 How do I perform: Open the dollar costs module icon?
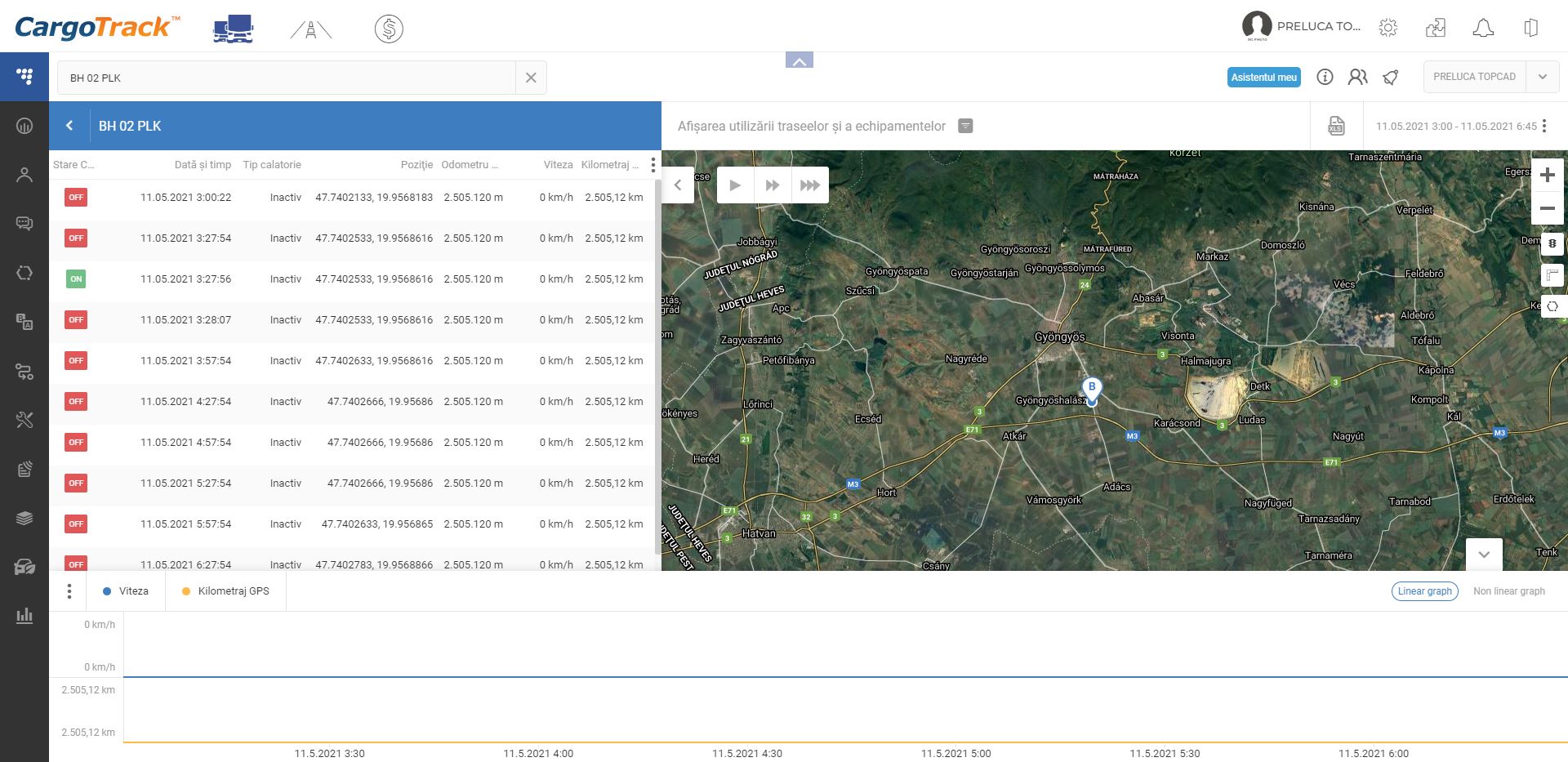pos(389,29)
